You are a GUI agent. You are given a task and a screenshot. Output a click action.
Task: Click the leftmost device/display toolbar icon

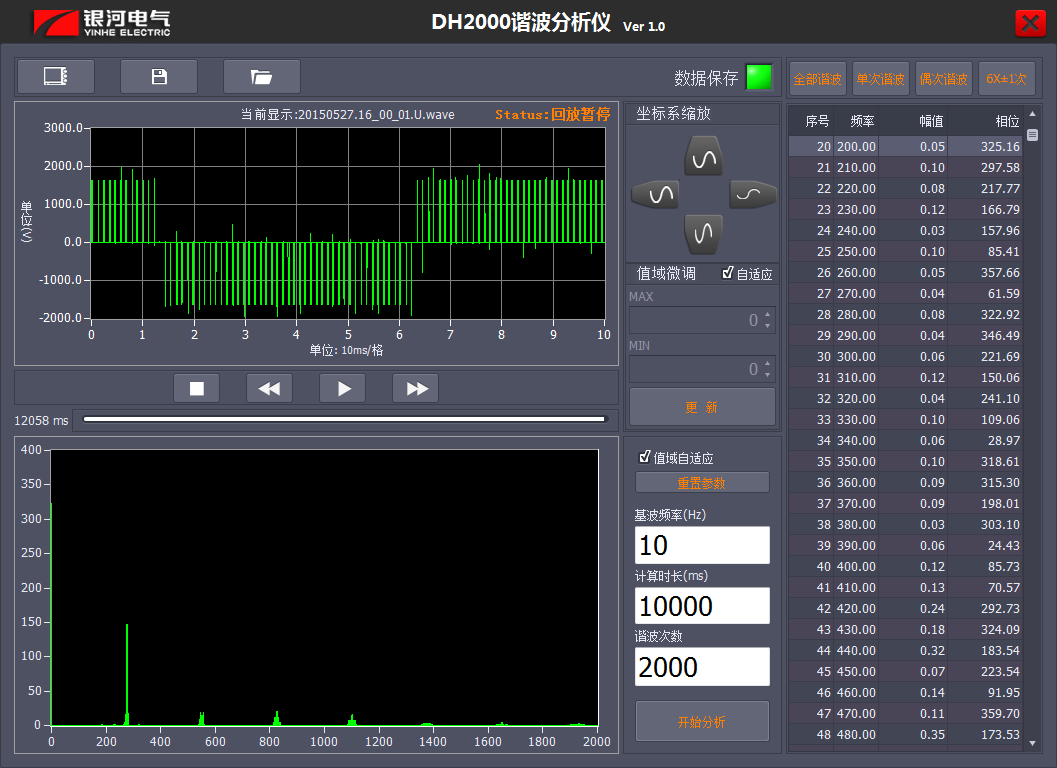pyautogui.click(x=55, y=76)
